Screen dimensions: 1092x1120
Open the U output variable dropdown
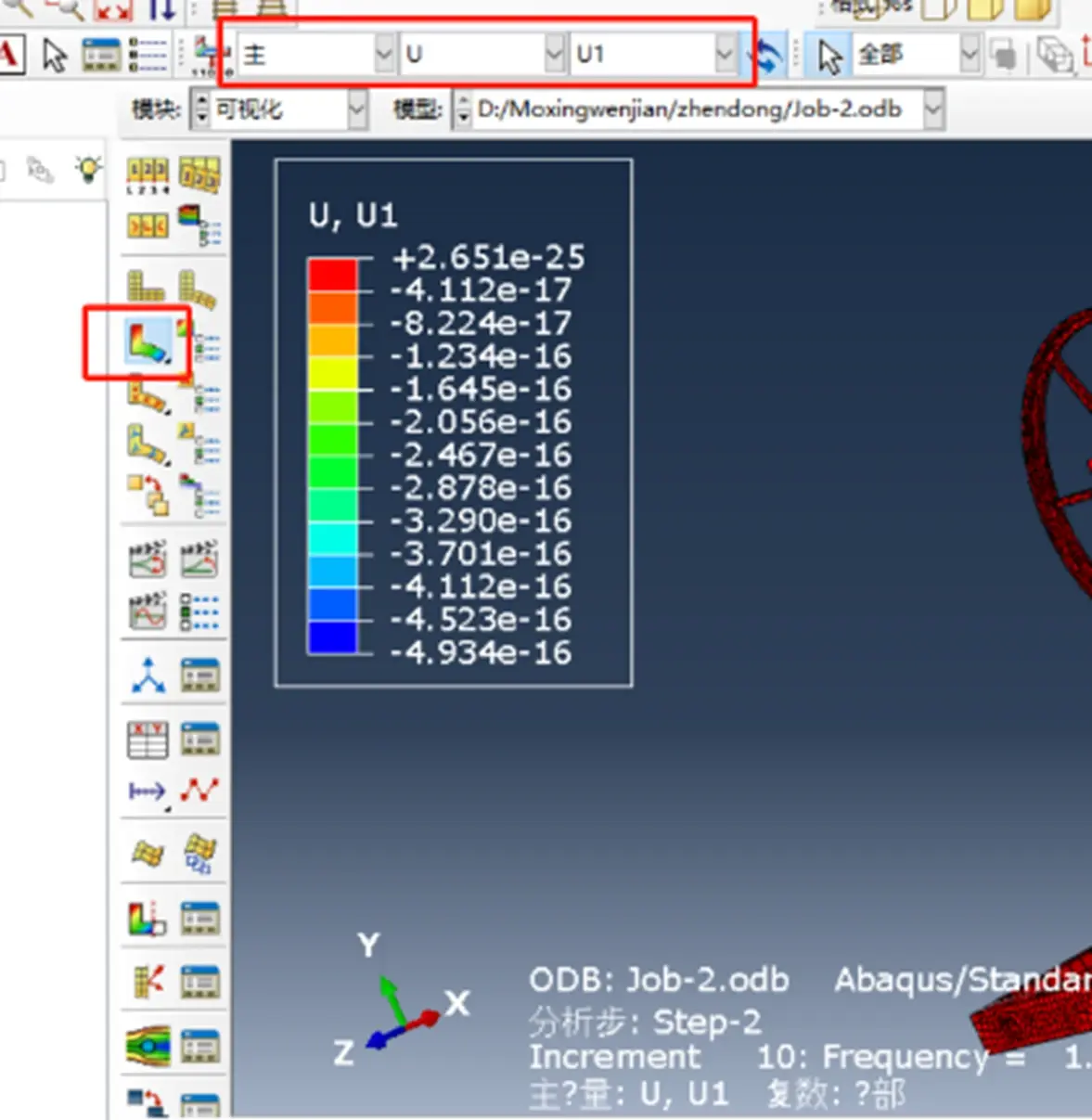click(482, 54)
